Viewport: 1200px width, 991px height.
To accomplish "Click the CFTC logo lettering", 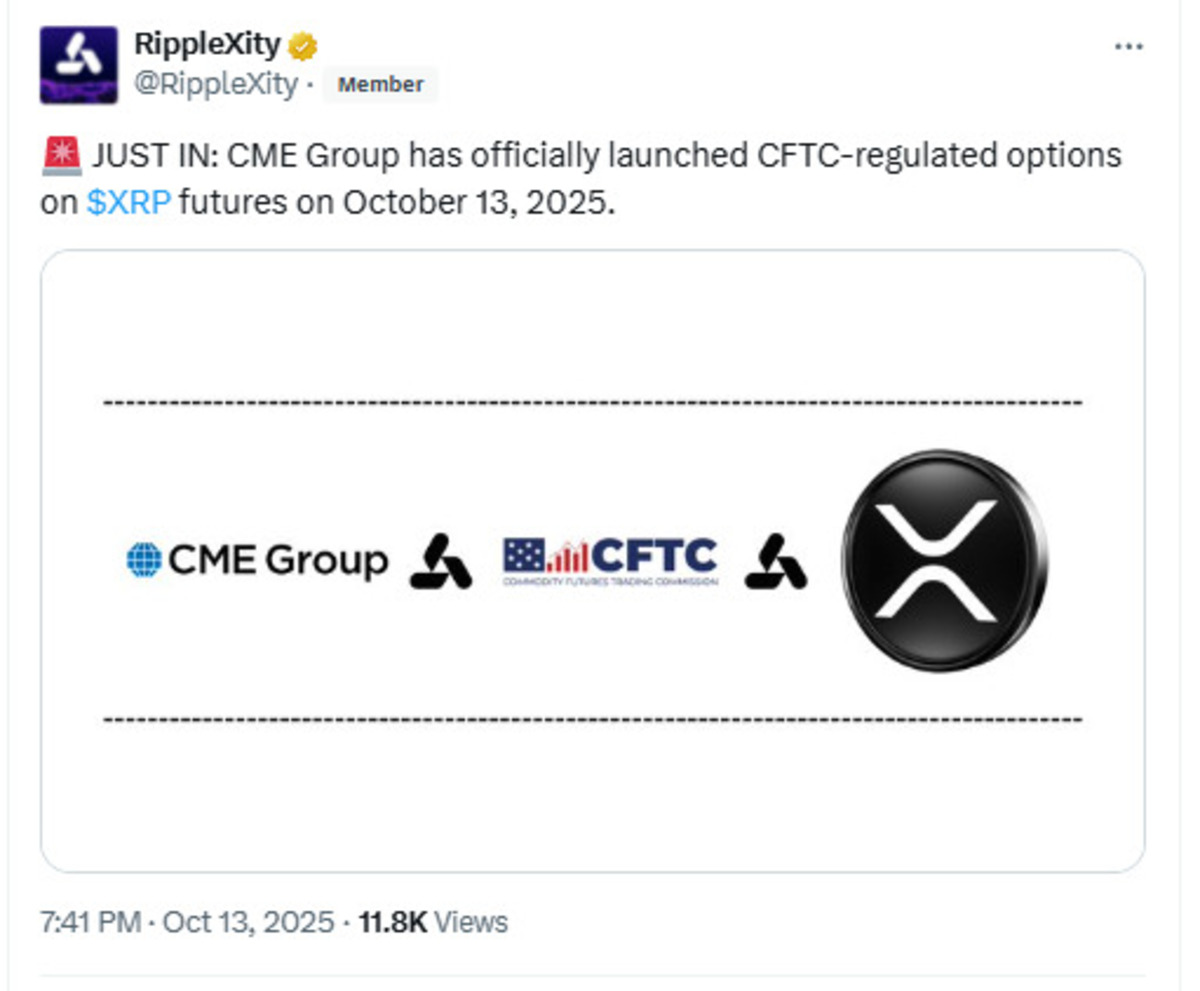I will pyautogui.click(x=654, y=555).
